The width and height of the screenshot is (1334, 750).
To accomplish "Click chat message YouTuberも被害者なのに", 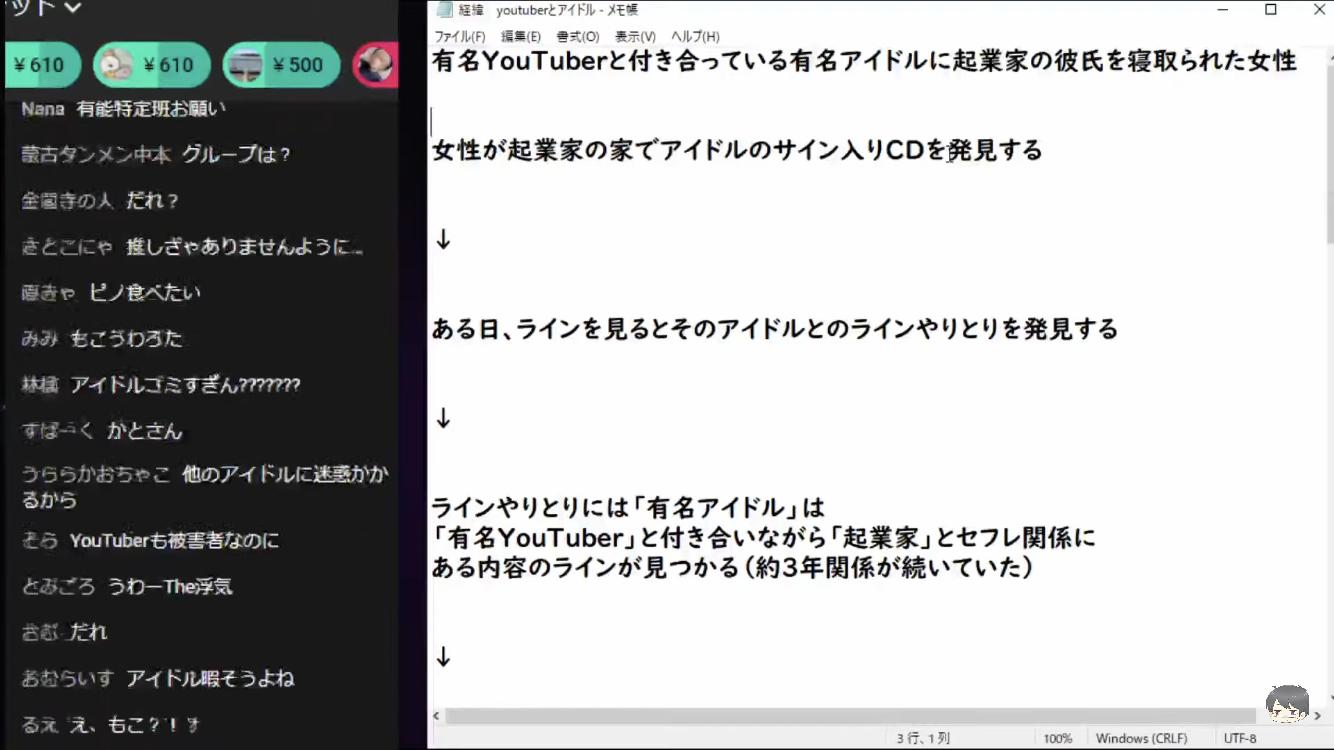I will [x=174, y=541].
